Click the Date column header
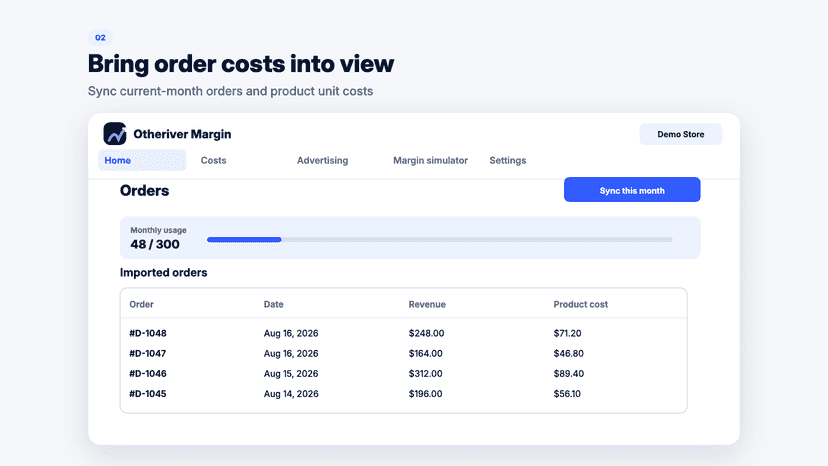The height and width of the screenshot is (466, 828). click(274, 304)
